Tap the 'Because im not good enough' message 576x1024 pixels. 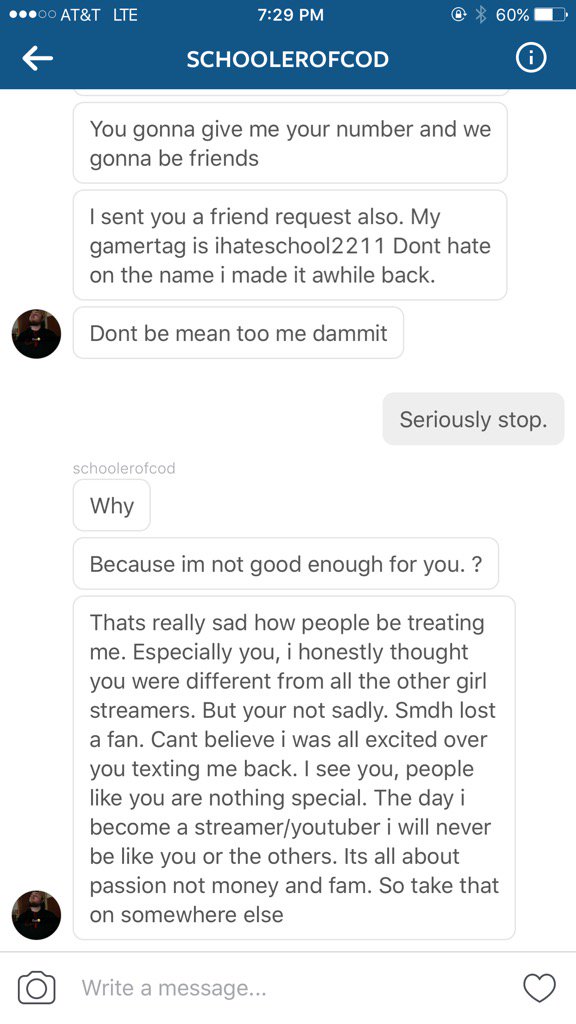[286, 564]
